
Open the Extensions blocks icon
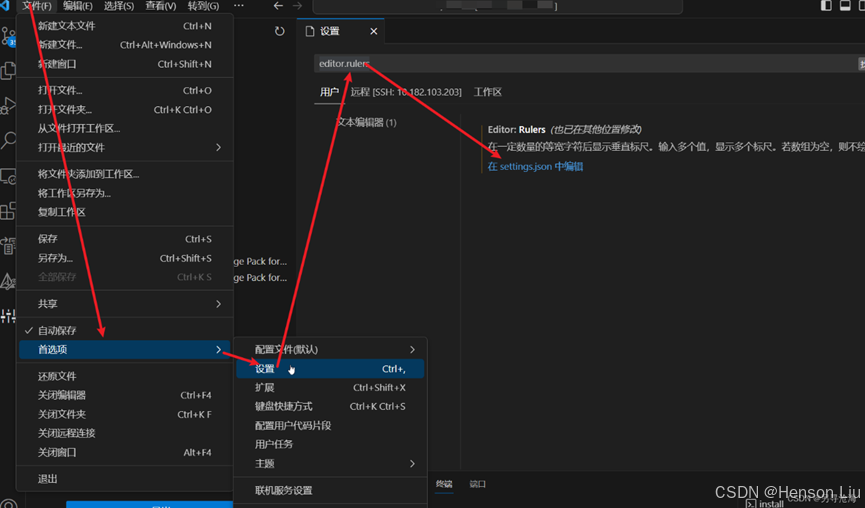coord(8,211)
